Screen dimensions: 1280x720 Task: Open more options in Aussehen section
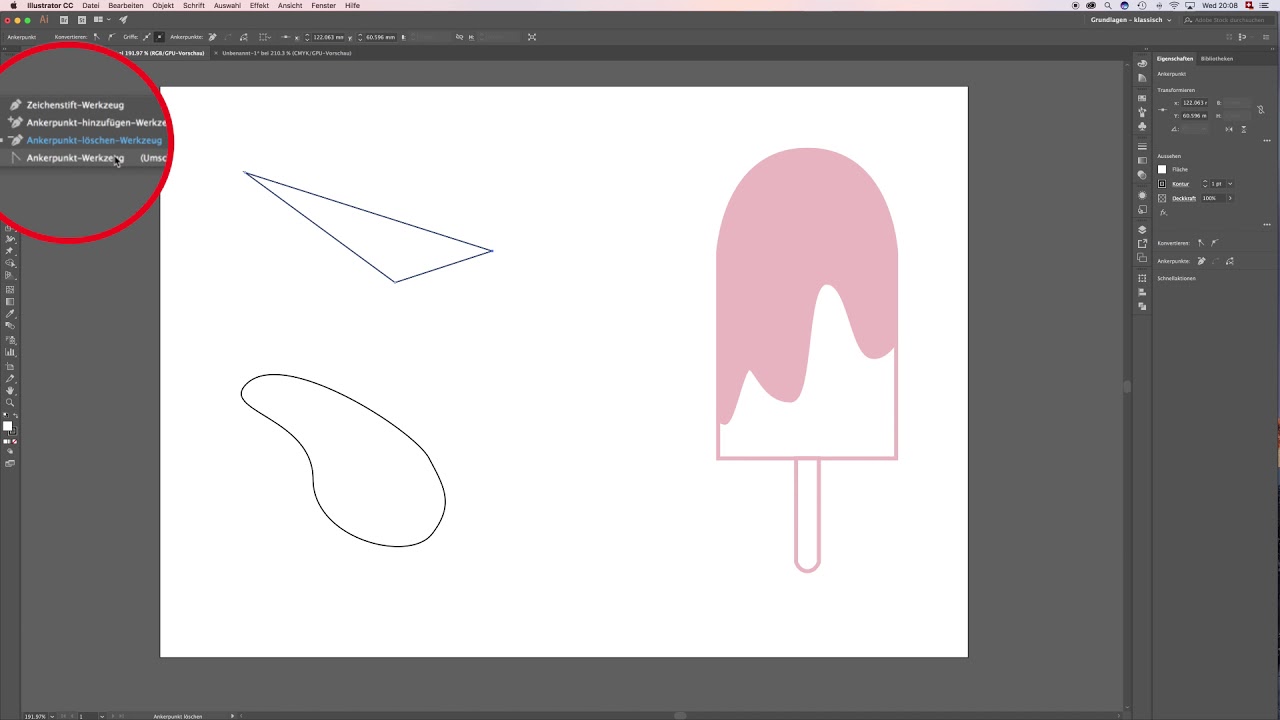pos(1267,225)
